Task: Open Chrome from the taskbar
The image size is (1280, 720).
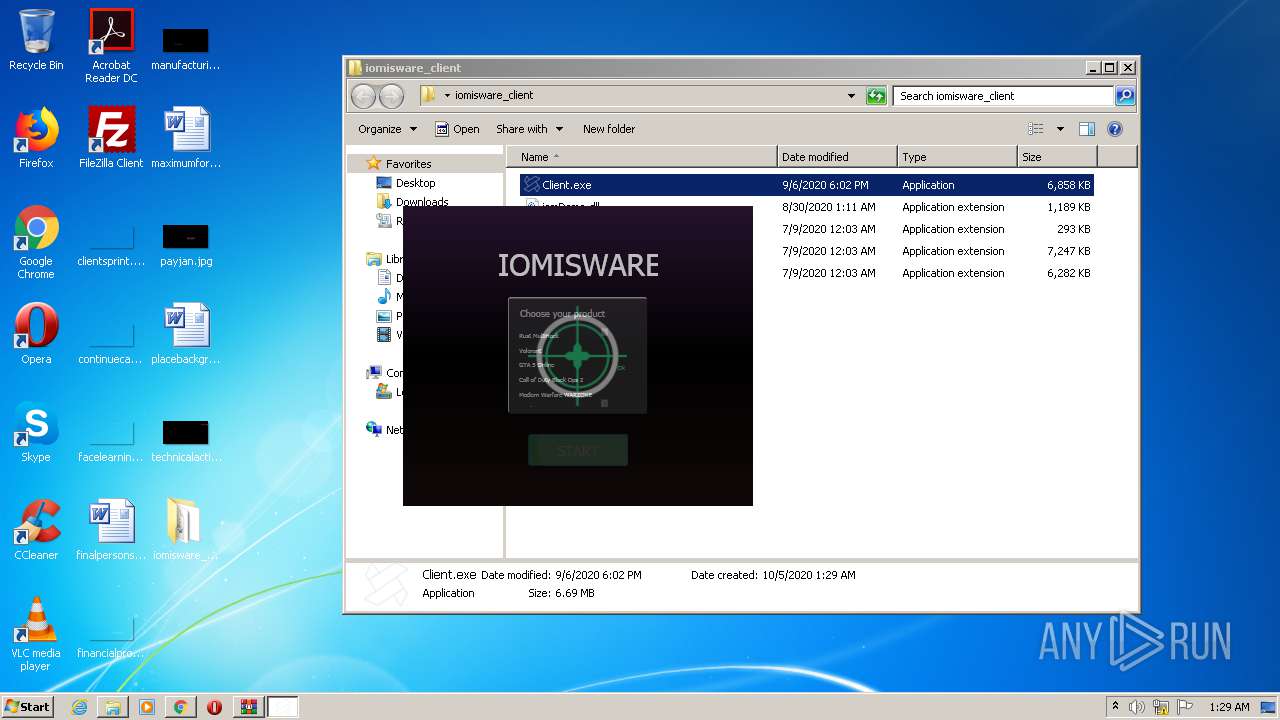Action: 180,707
